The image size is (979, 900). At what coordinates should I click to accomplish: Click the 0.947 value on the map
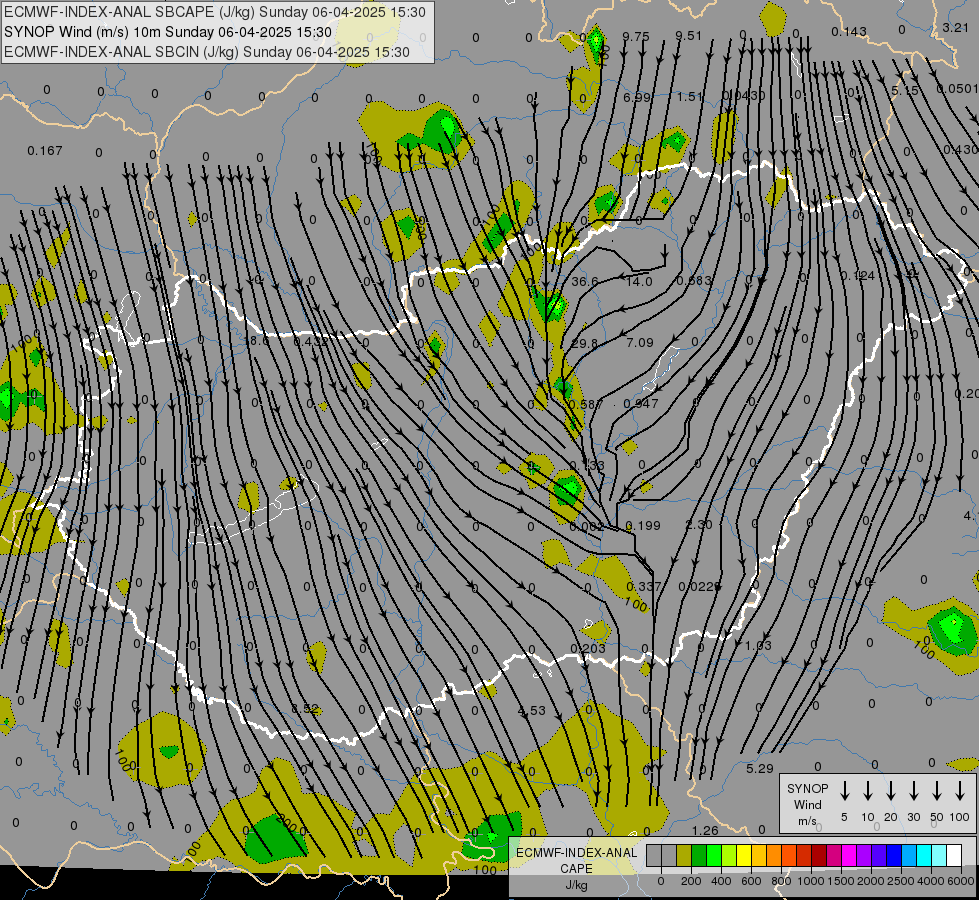click(641, 403)
